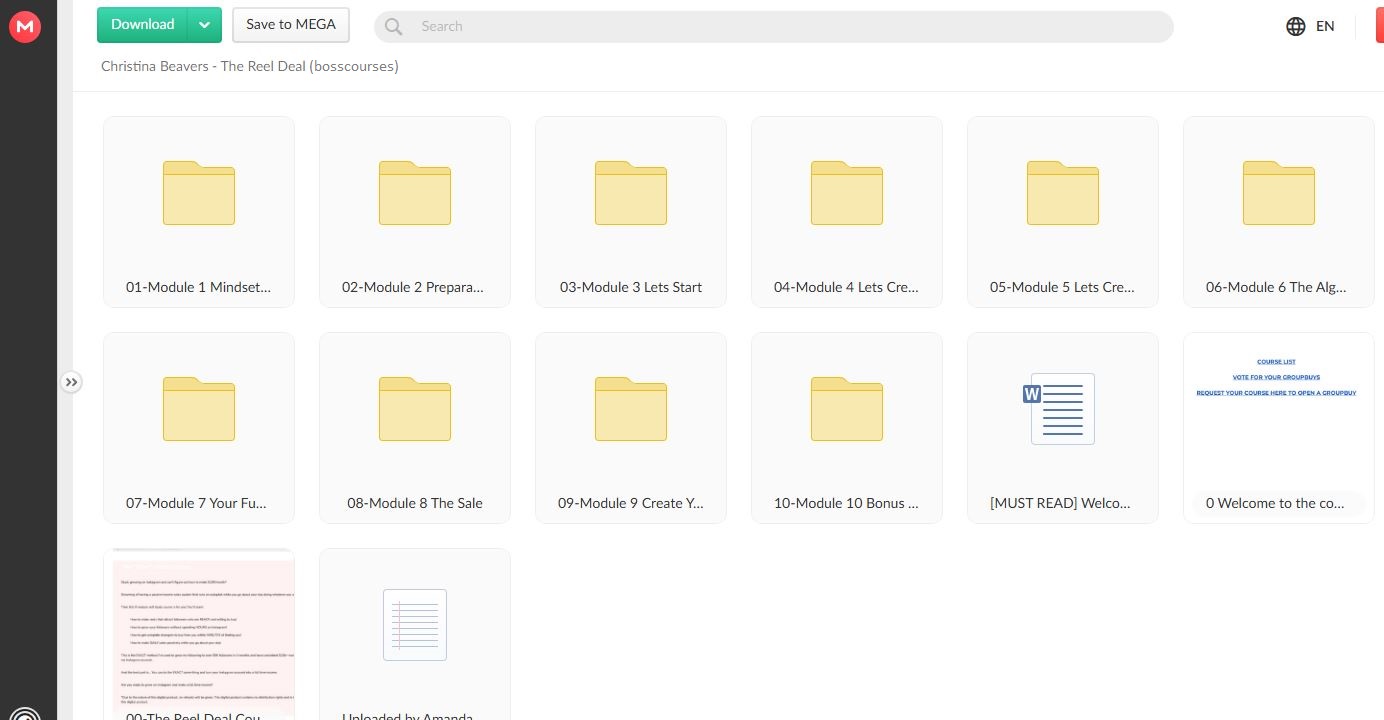Expand the collapsed left sidebar panel
Image resolution: width=1384 pixels, height=720 pixels.
tap(71, 382)
